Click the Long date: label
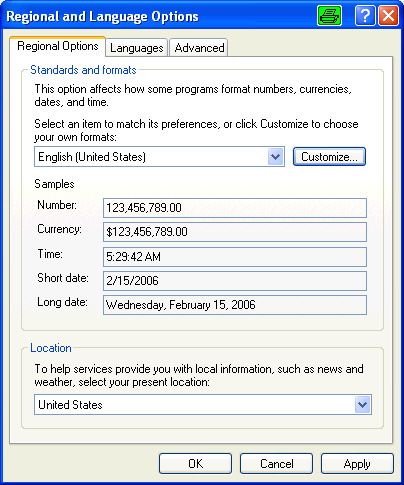The height and width of the screenshot is (485, 404). coord(62,302)
